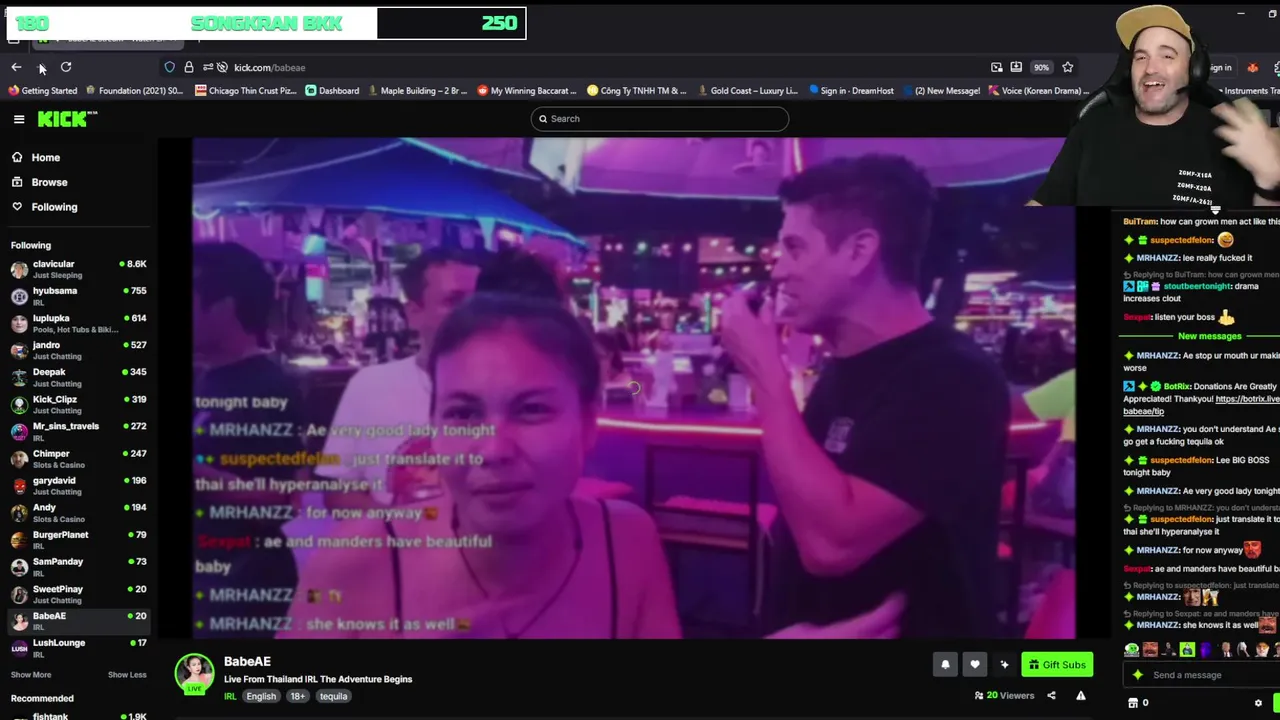Jump to New messages in chat
Viewport: 1280px width, 720px height.
click(1209, 336)
